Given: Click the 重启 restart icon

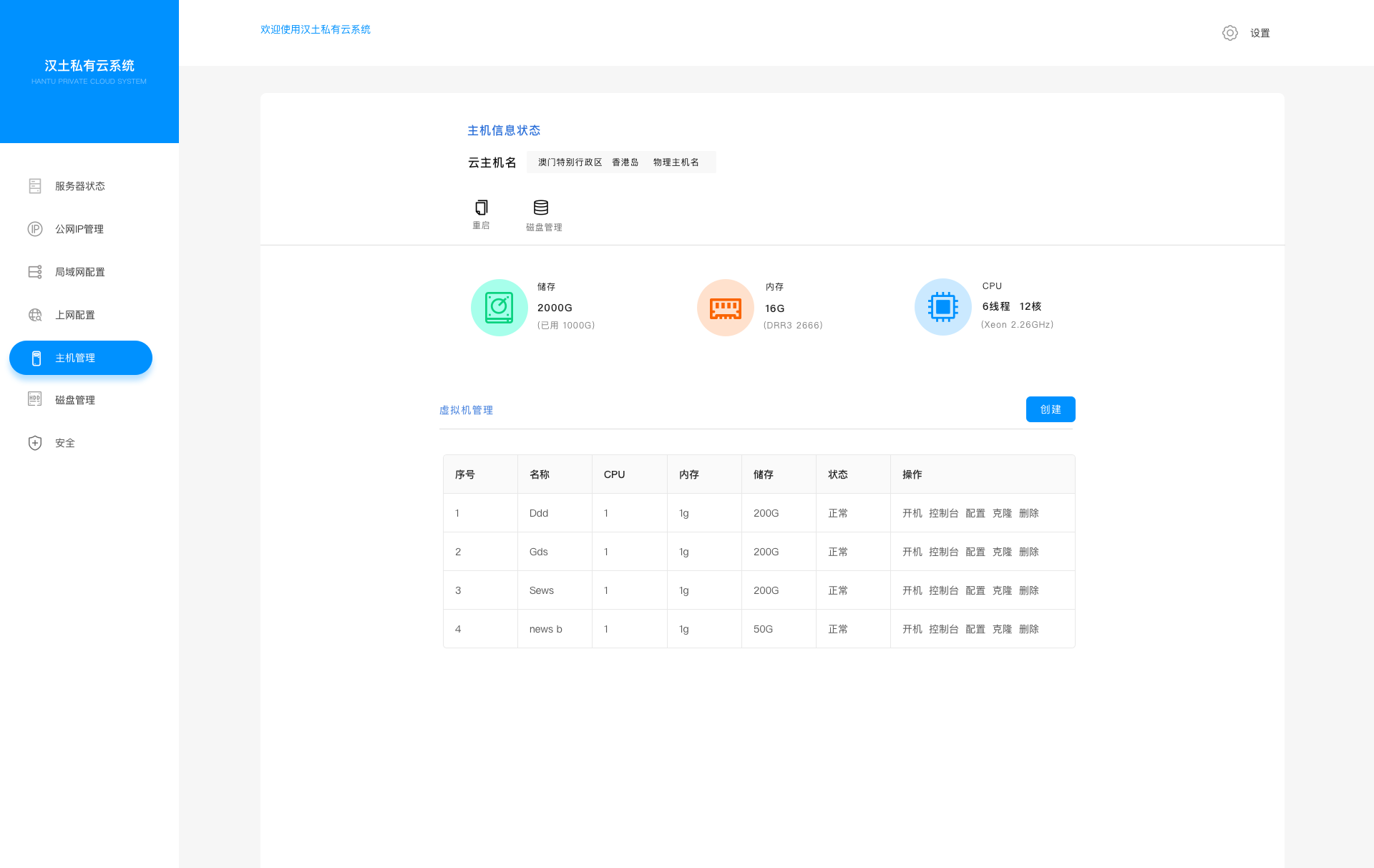Looking at the screenshot, I should coord(482,208).
